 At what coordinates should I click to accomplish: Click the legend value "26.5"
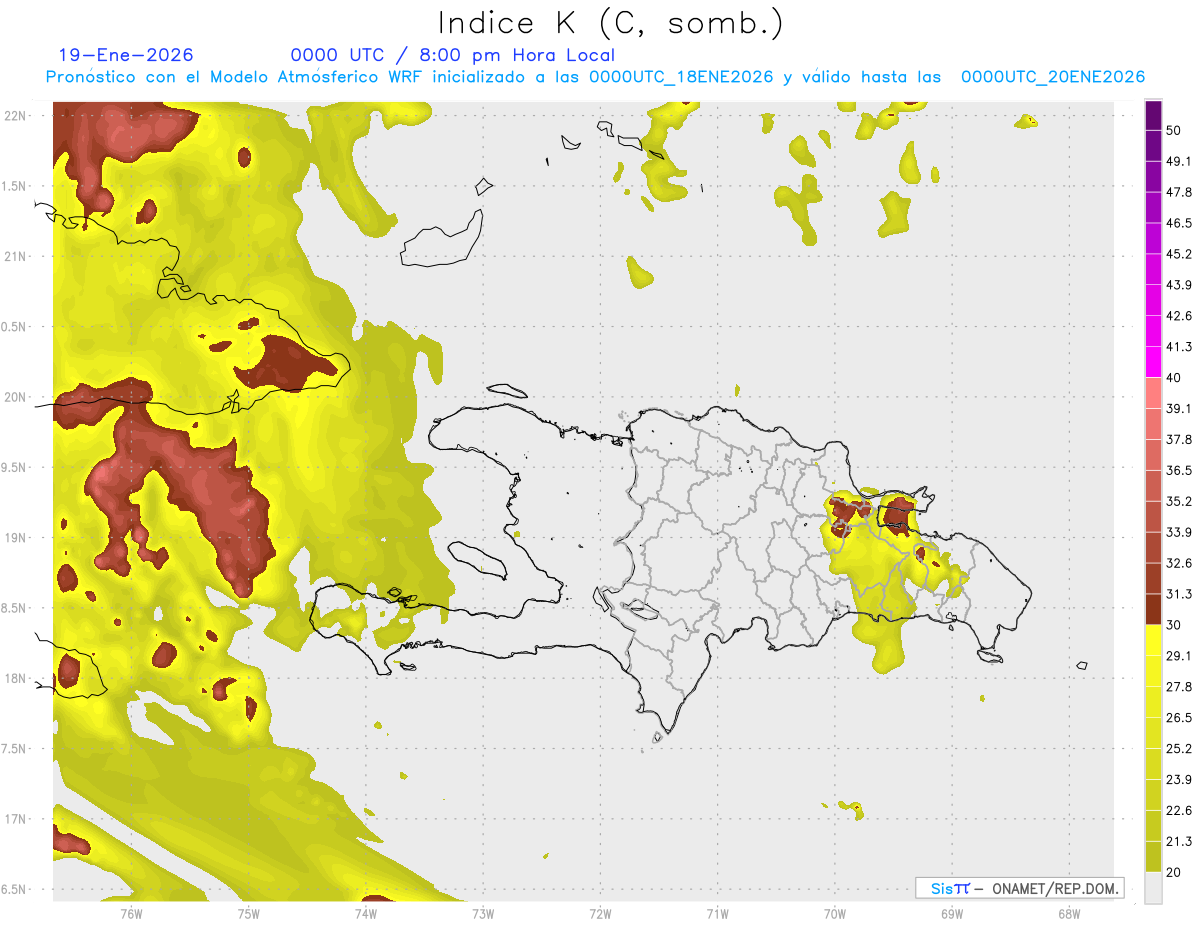tap(1179, 718)
